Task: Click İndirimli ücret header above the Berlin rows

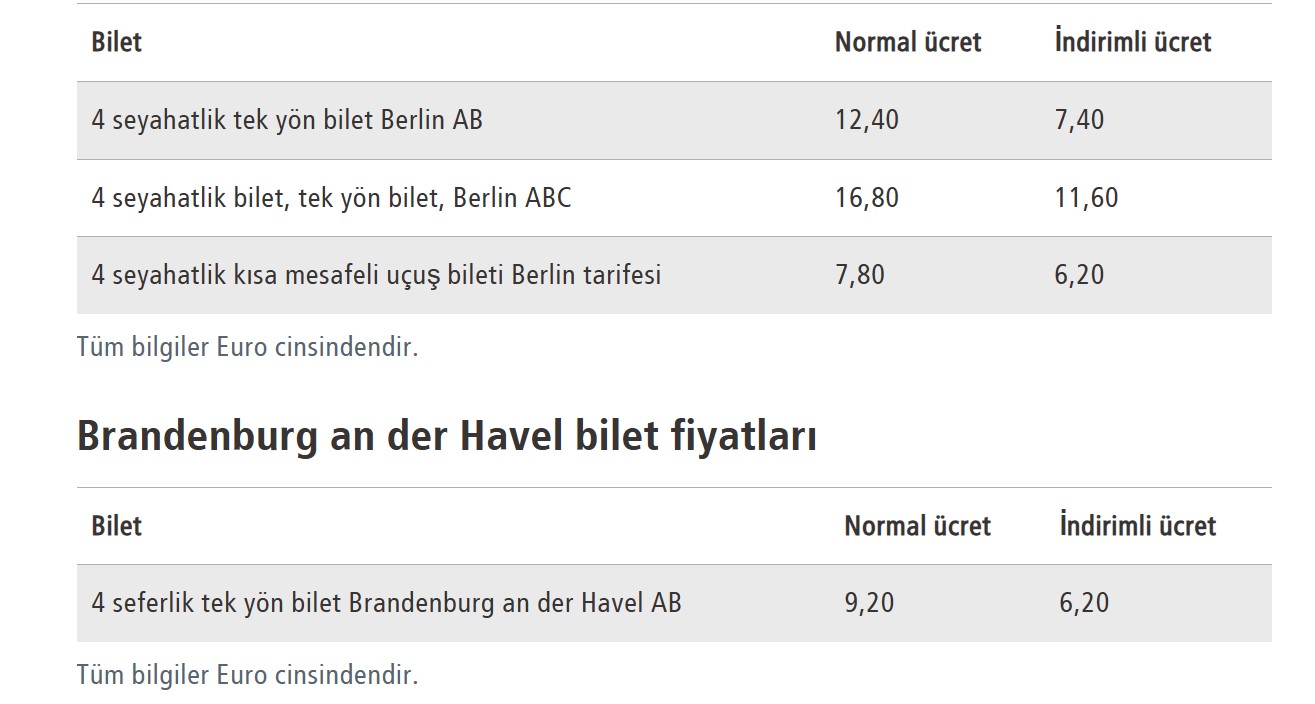Action: (1132, 42)
